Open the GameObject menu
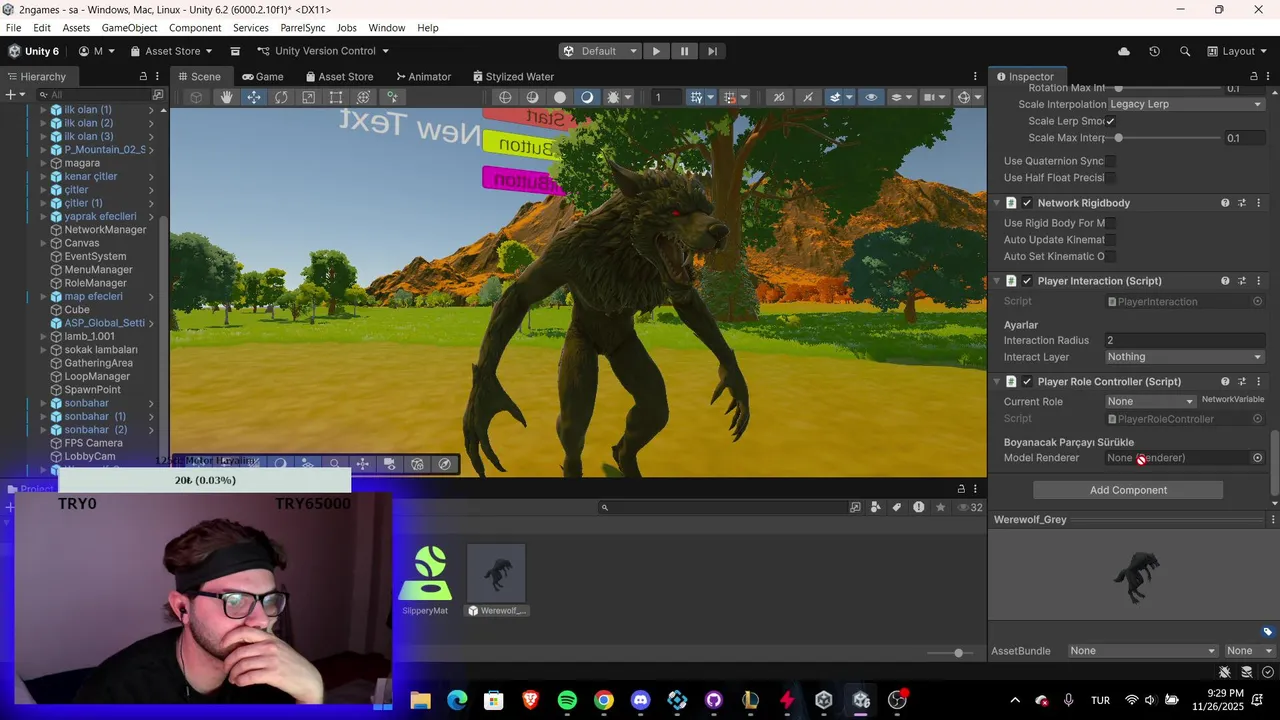This screenshot has width=1280, height=720. point(129,28)
